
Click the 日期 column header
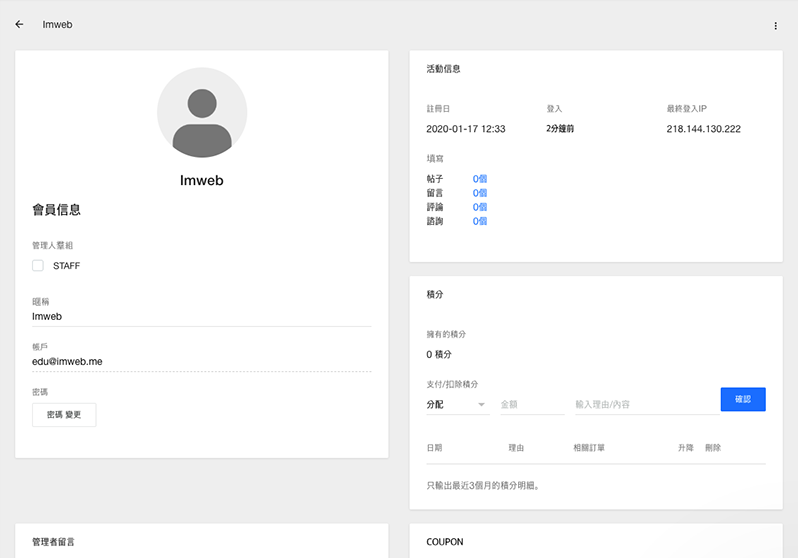click(x=434, y=448)
